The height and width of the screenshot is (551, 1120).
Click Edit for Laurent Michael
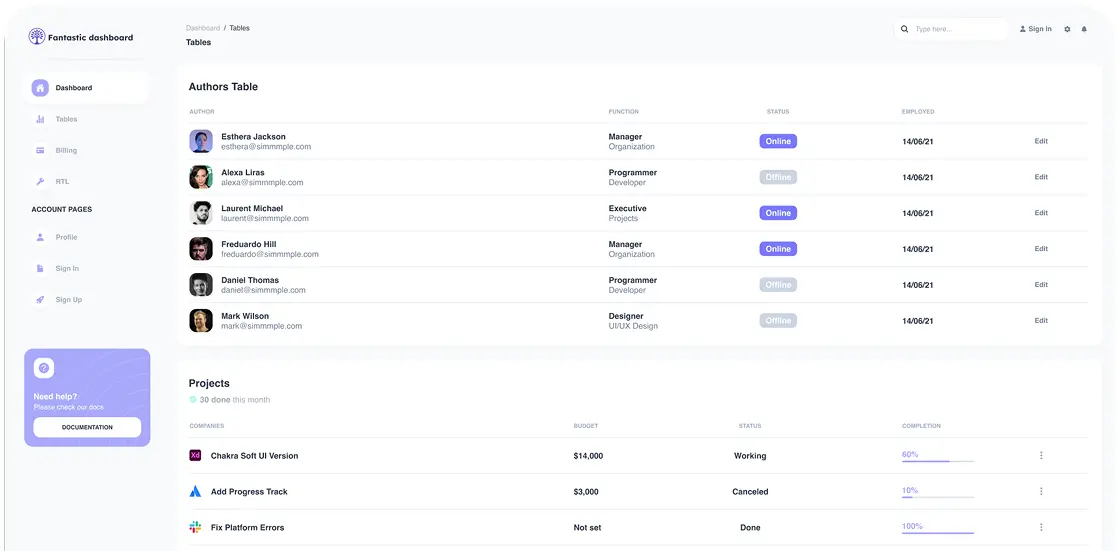coord(1041,213)
